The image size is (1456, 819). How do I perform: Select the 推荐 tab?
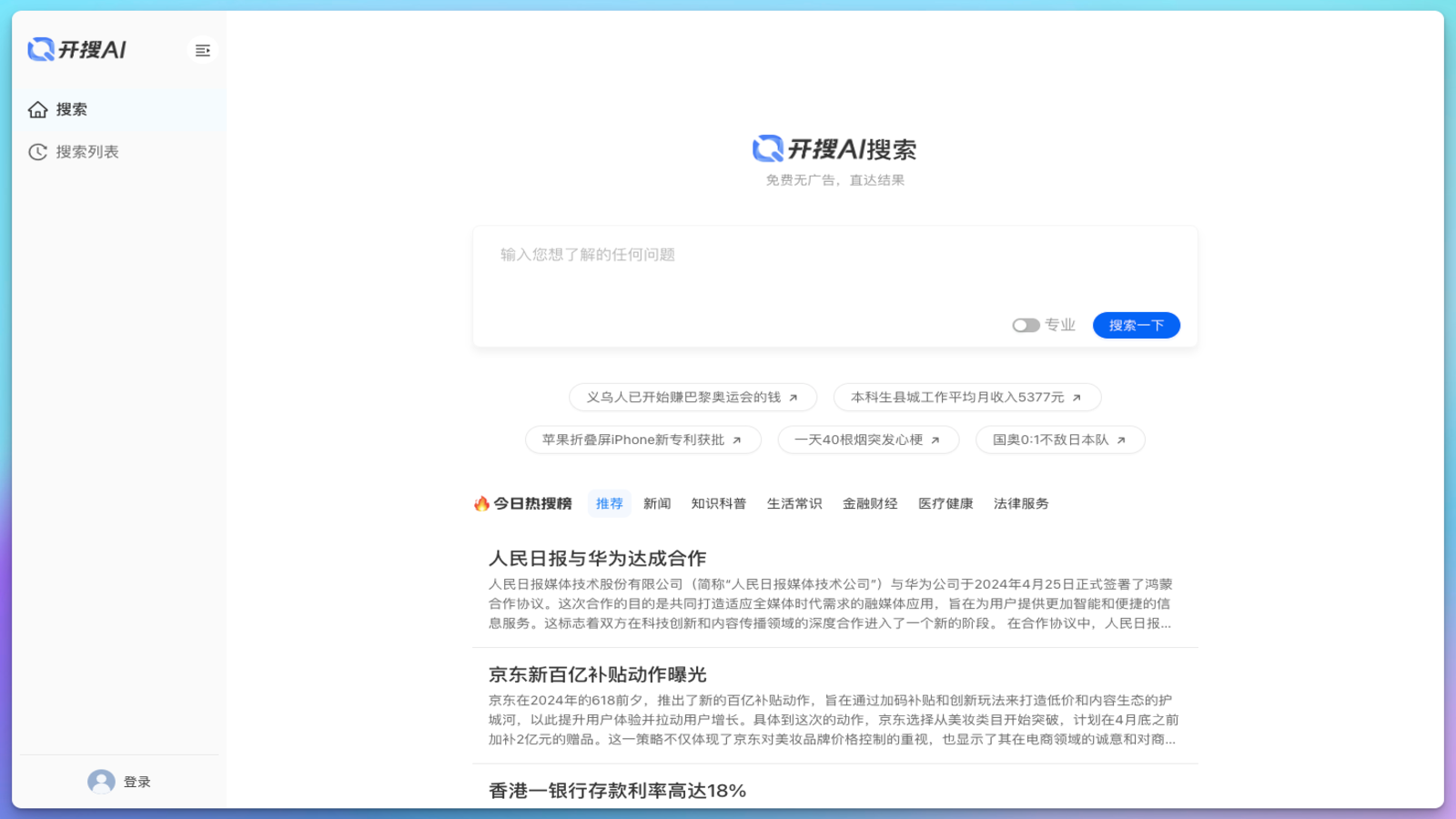610,503
